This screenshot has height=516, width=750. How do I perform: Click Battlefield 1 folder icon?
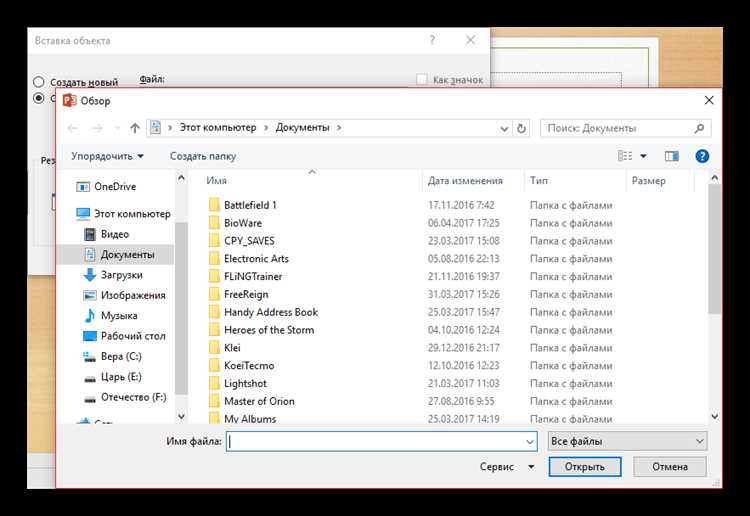214,205
